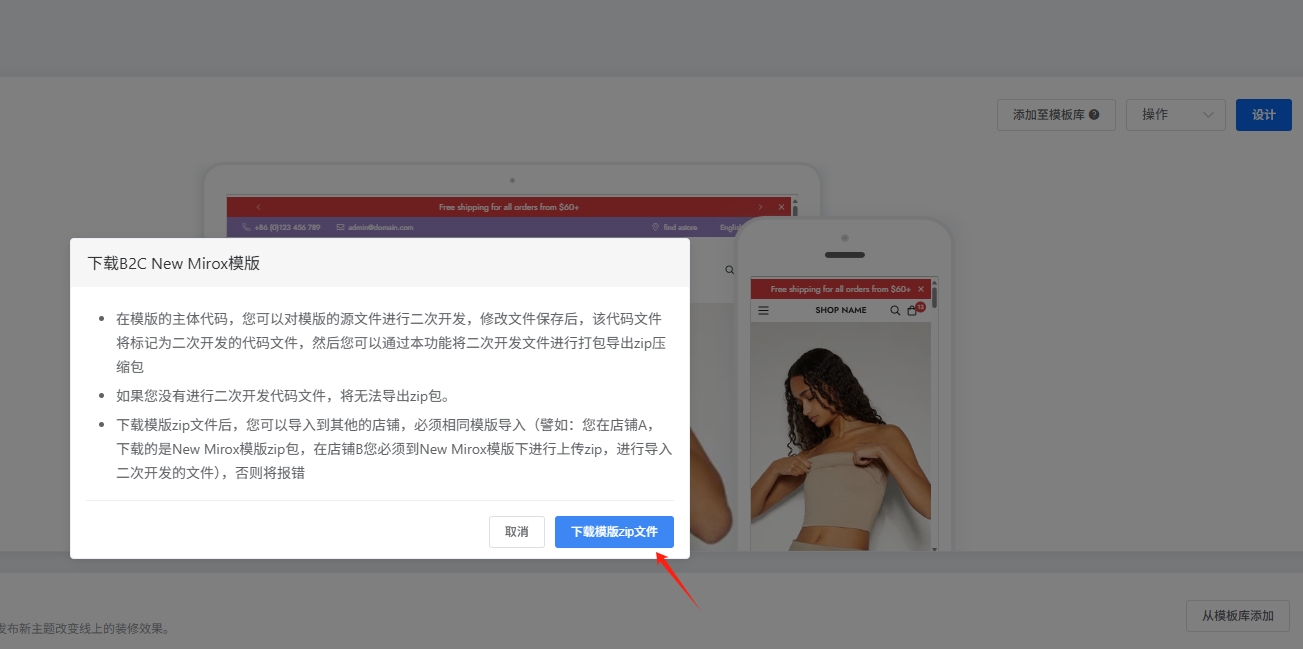
Task: Close the free shipping banner in mobile preview
Action: click(x=921, y=289)
